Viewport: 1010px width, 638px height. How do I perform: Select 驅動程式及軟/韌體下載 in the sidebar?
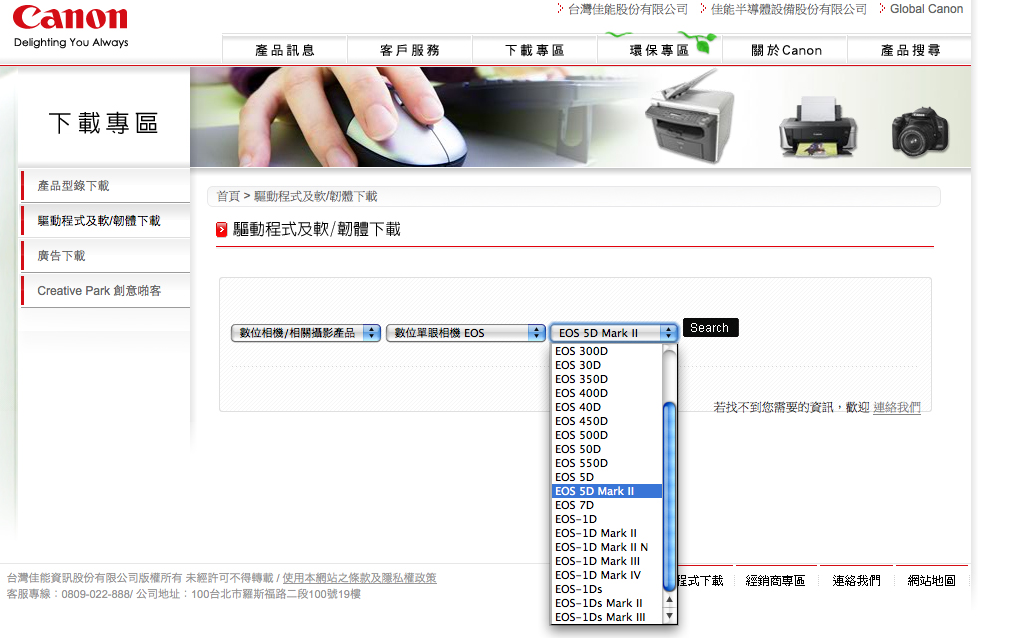tap(106, 221)
